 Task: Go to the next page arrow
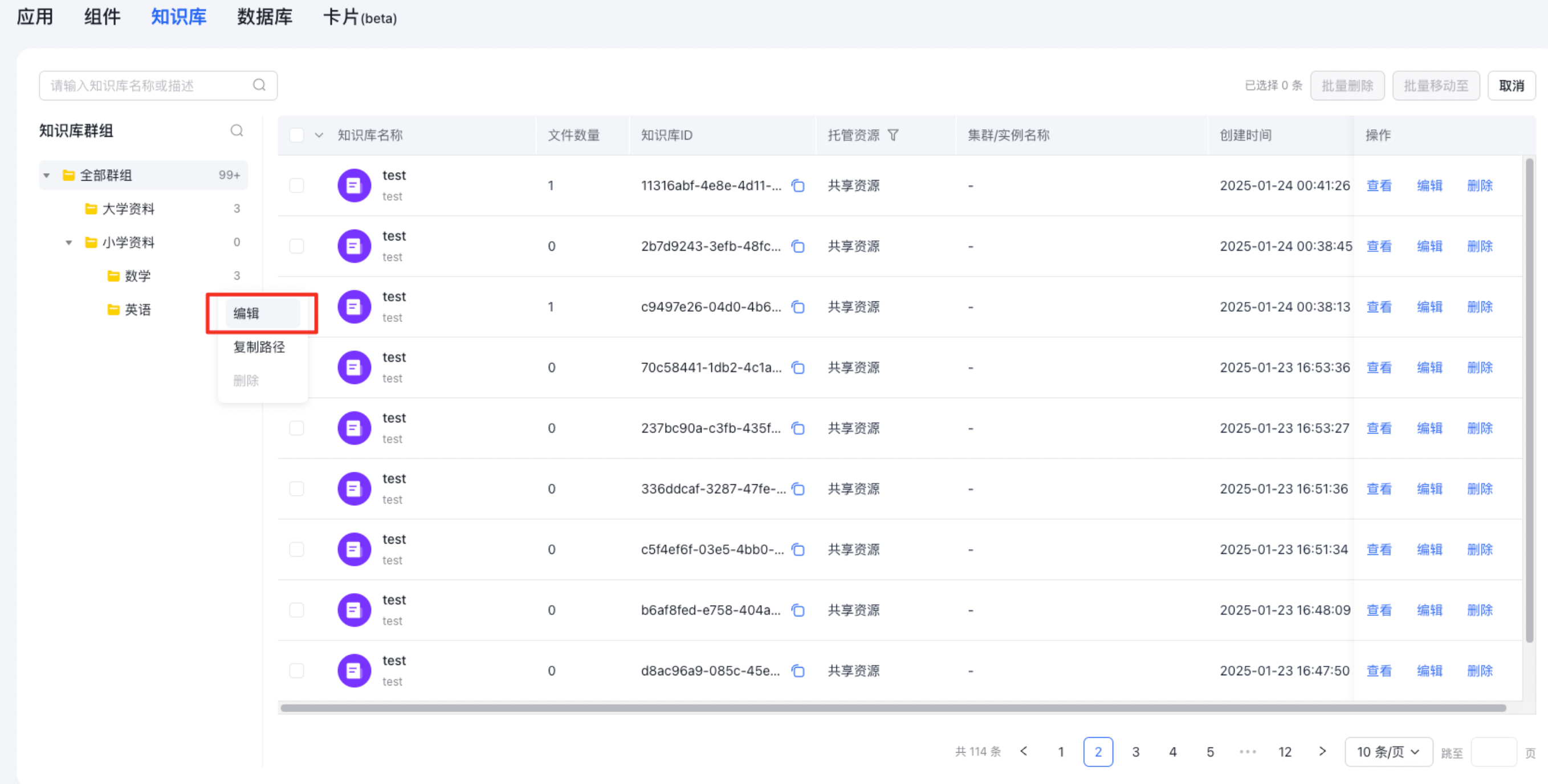[x=1322, y=752]
